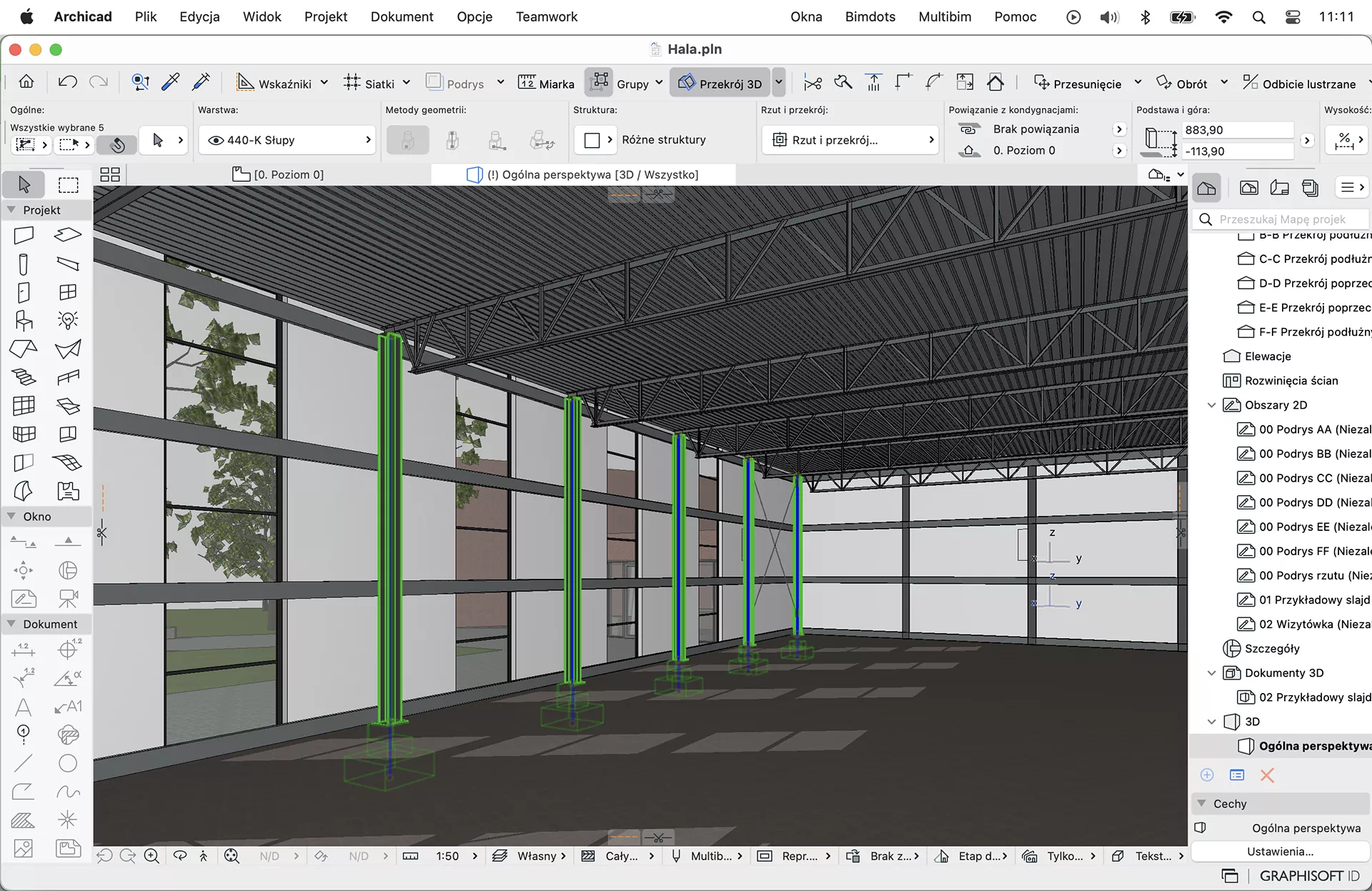The width and height of the screenshot is (1372, 891).
Task: Click the Undo arrow icon
Action: tap(68, 82)
